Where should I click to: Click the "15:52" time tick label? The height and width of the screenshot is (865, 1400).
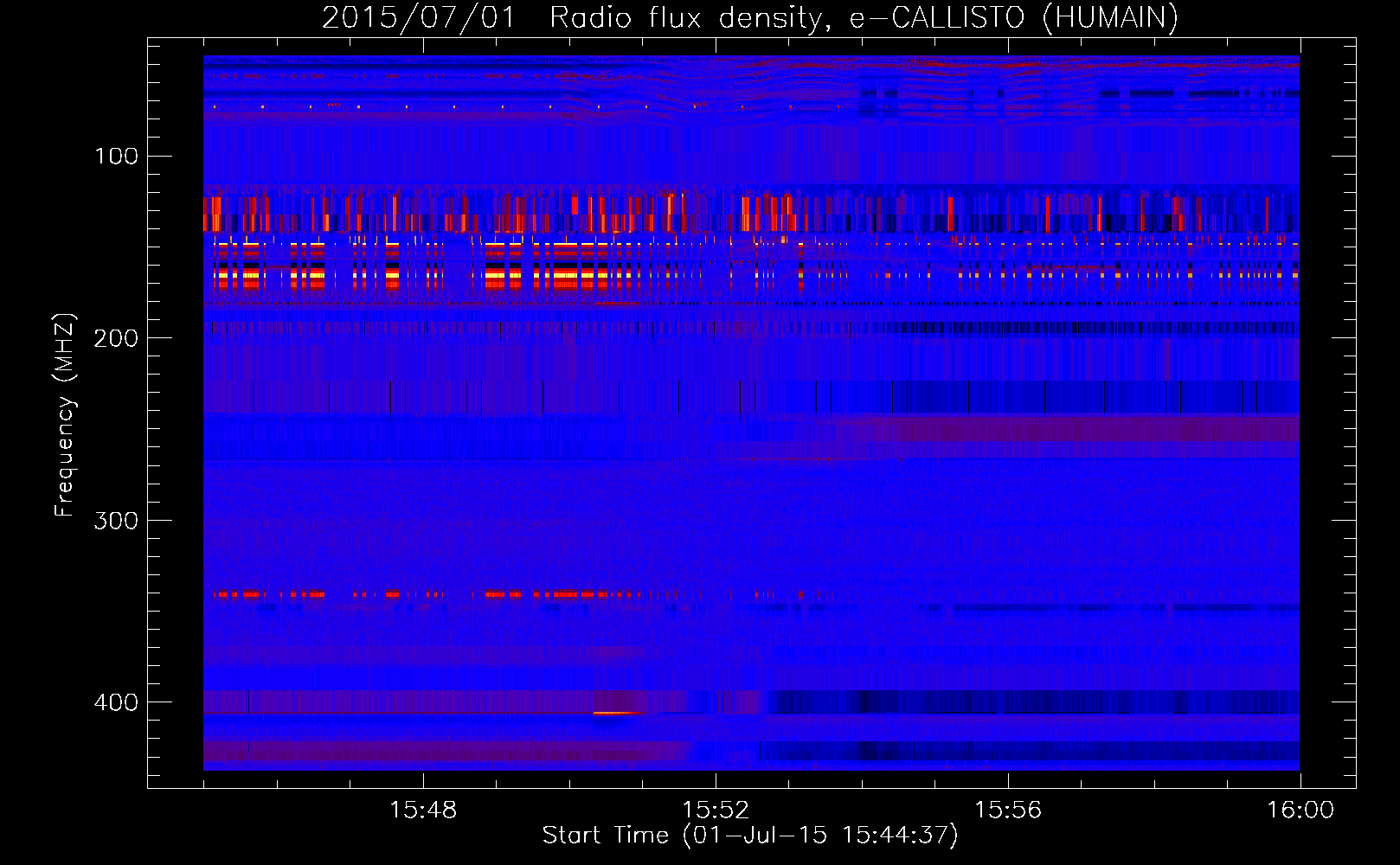[716, 811]
